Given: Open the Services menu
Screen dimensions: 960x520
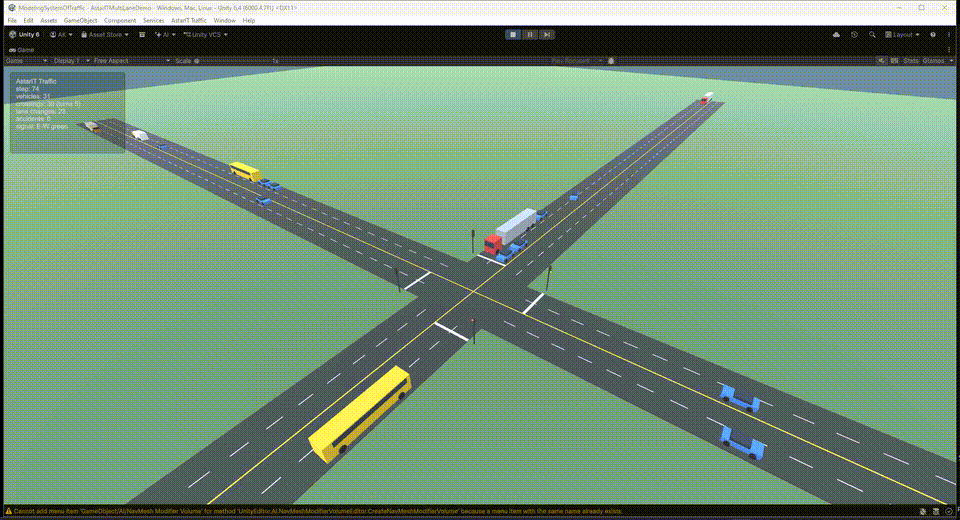Looking at the screenshot, I should click(153, 20).
